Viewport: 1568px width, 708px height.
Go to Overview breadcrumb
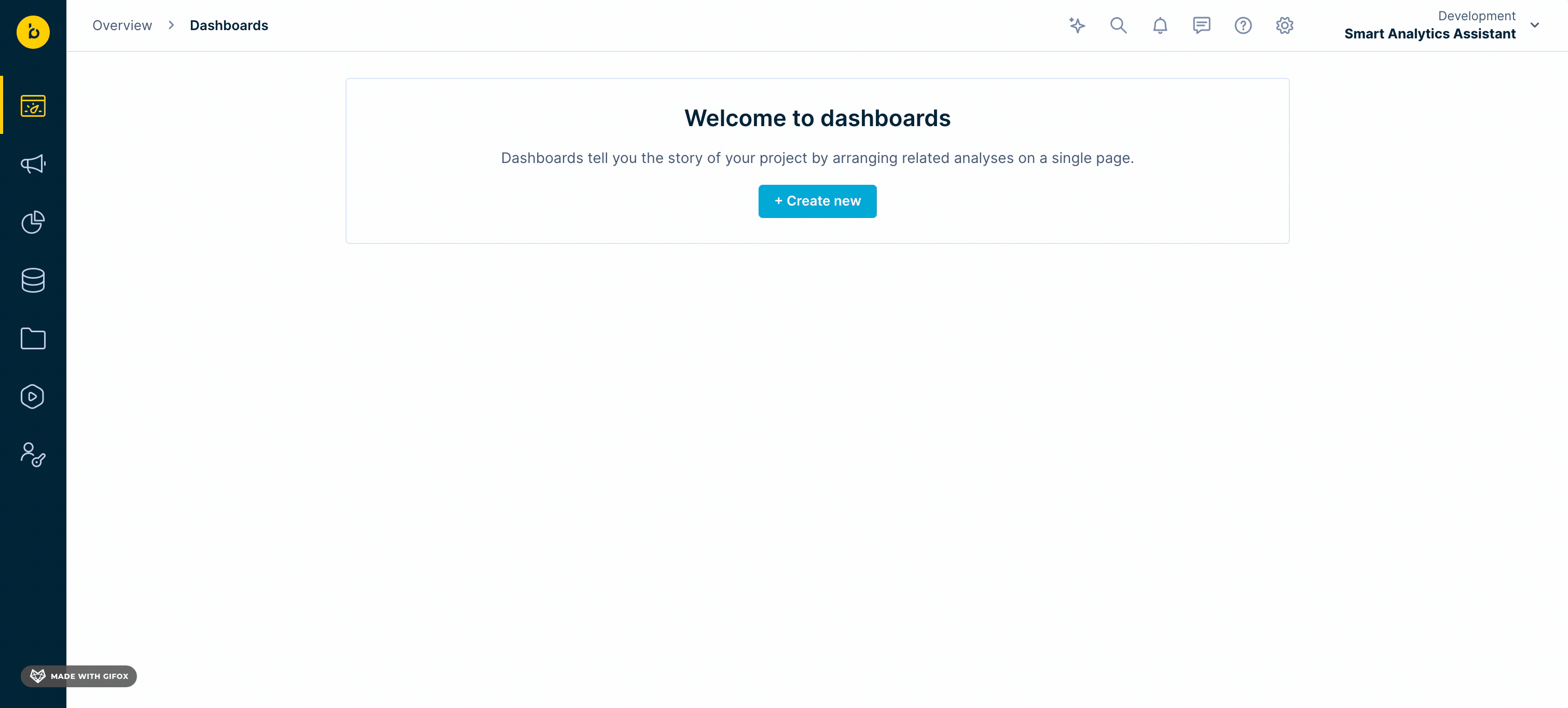pos(122,25)
